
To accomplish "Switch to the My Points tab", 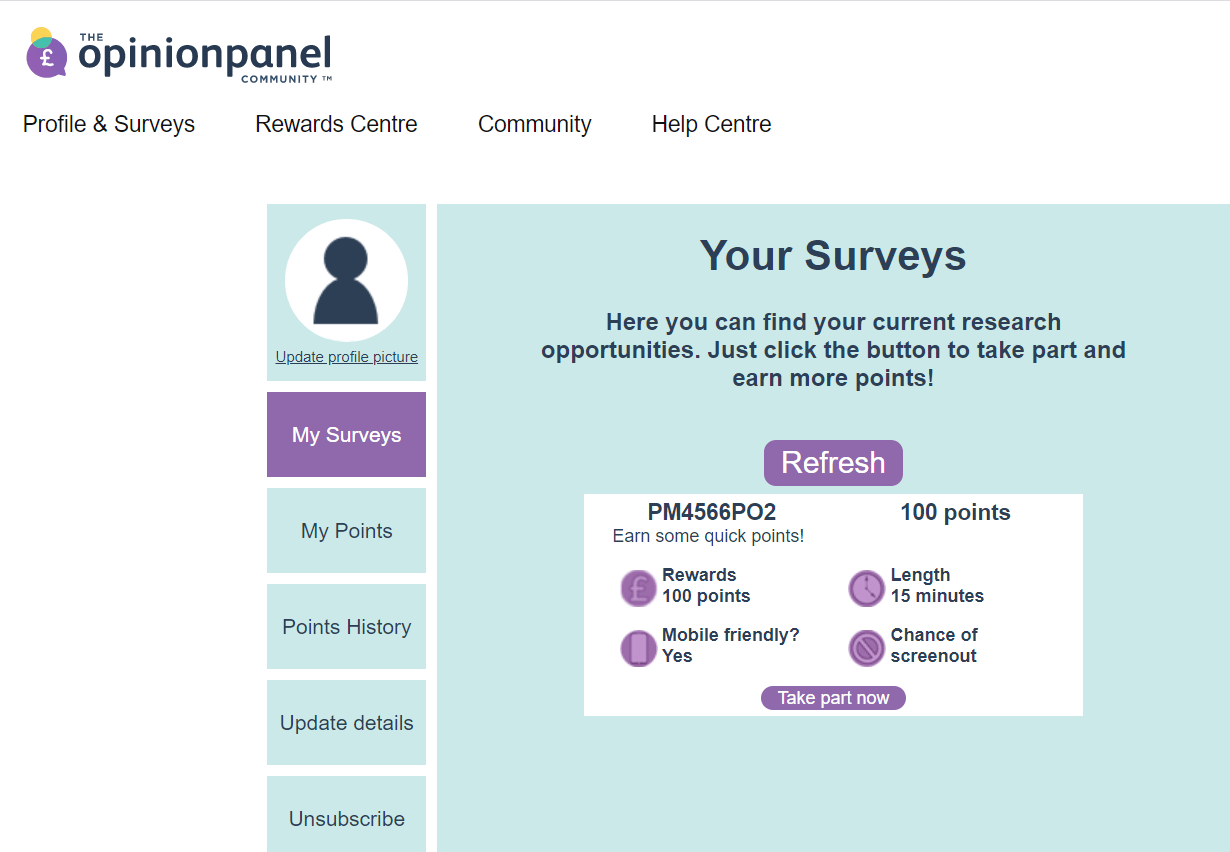I will click(x=346, y=531).
